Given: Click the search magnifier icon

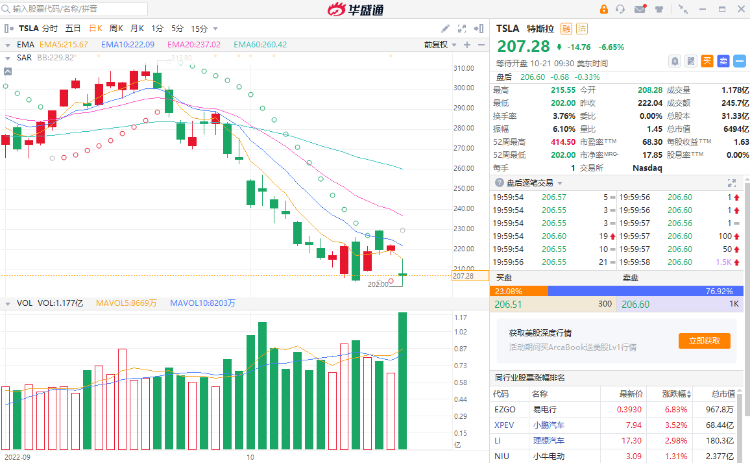Looking at the screenshot, I should (x=6, y=9).
